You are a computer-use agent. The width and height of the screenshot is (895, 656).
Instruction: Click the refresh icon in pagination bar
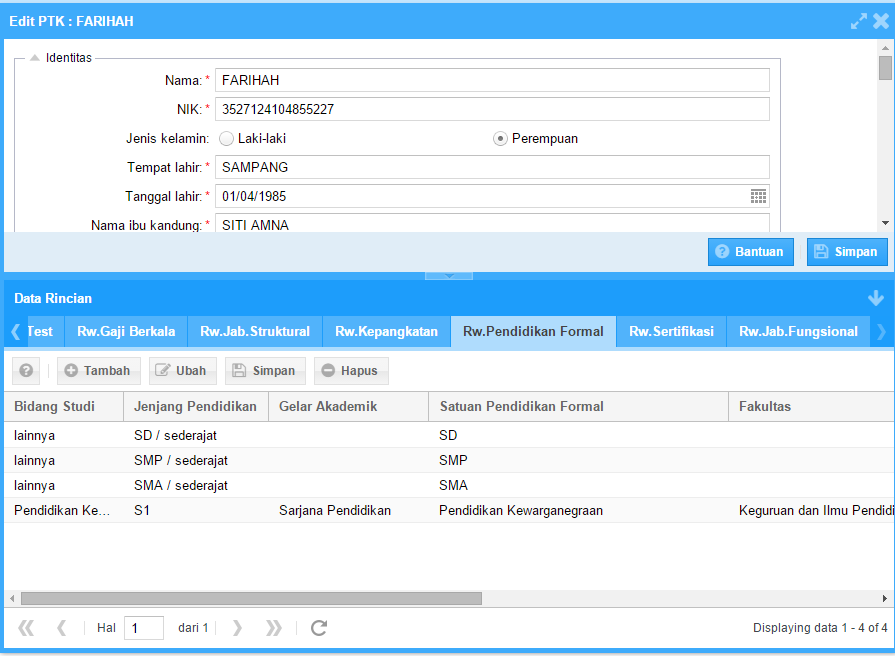(319, 628)
